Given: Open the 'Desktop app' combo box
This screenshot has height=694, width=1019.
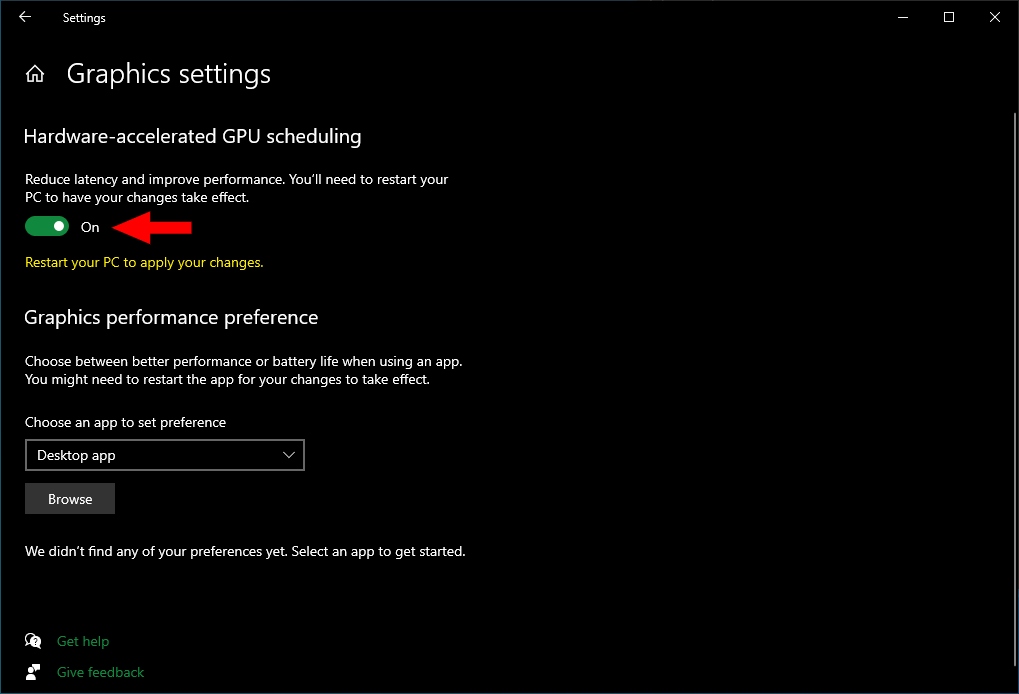Looking at the screenshot, I should [x=164, y=455].
